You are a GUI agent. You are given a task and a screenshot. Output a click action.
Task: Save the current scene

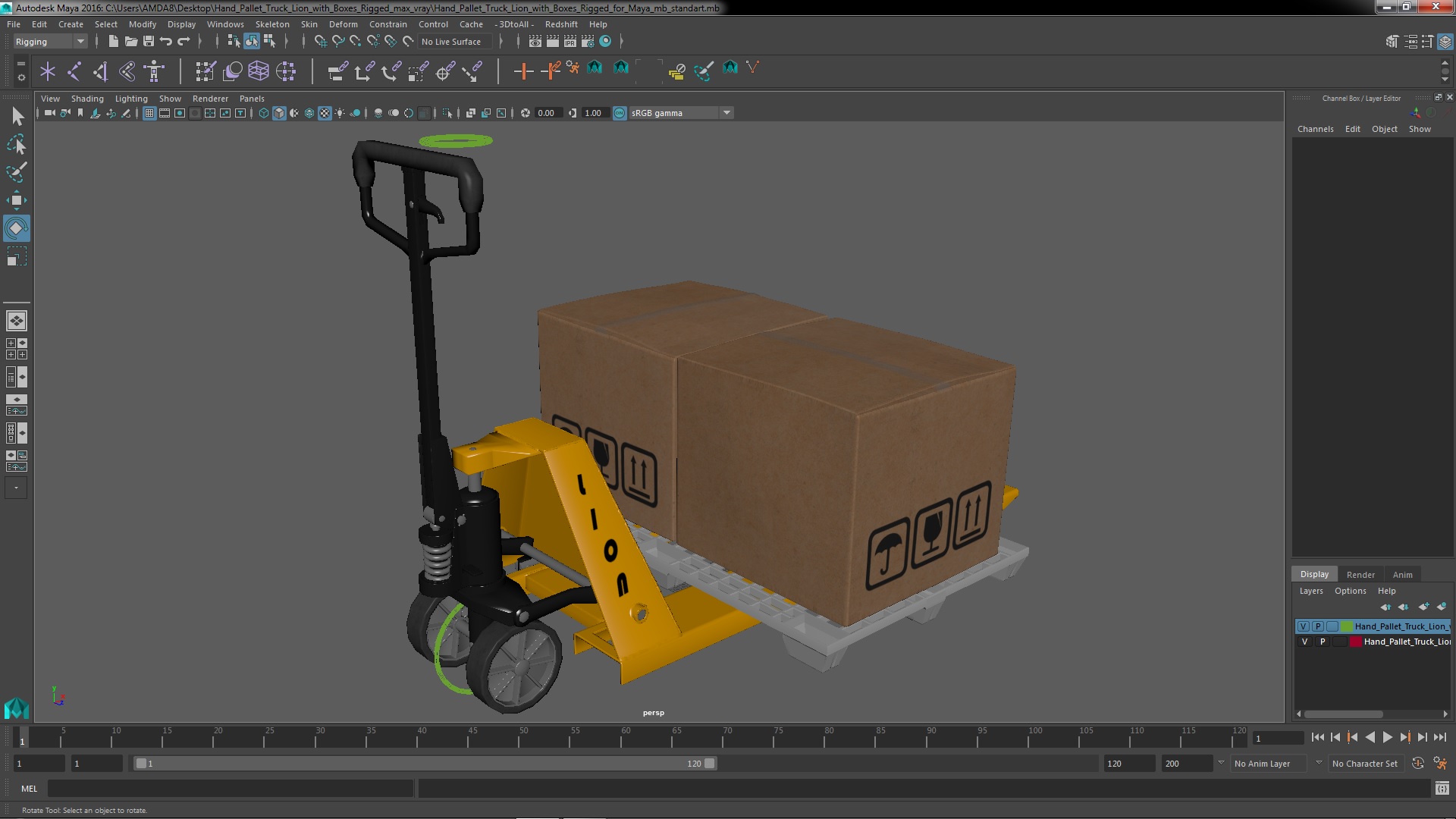tap(148, 42)
